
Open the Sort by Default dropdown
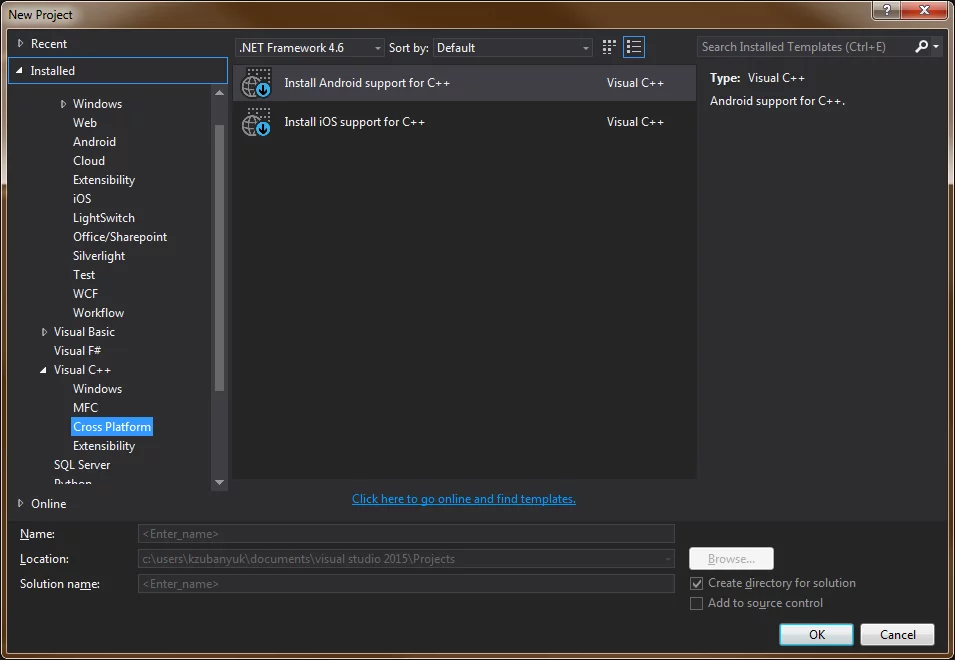pos(513,48)
